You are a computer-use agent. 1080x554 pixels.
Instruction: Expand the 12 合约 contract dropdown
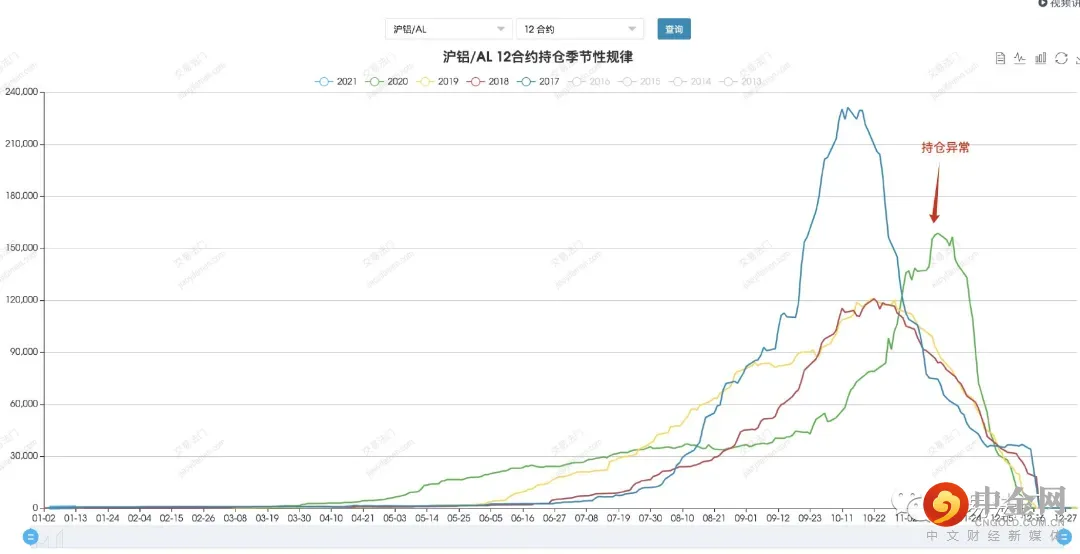coord(579,29)
